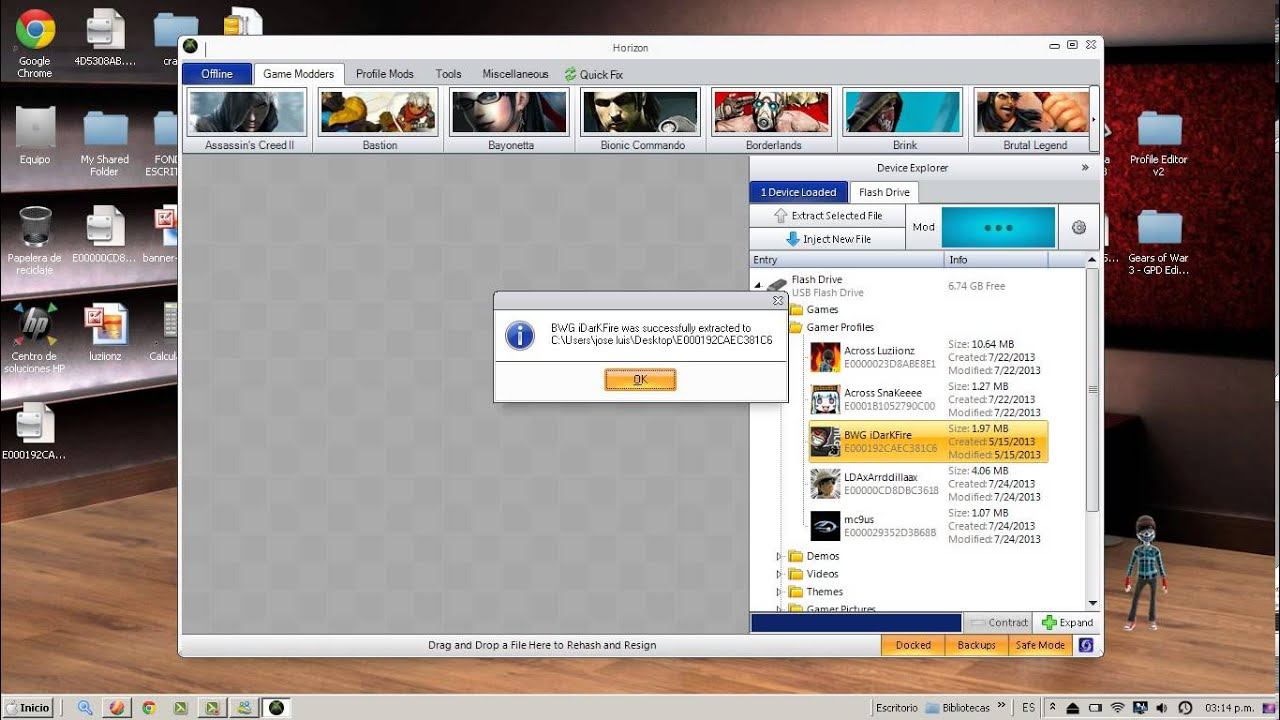
Task: Click the Contract button
Action: [x=997, y=622]
